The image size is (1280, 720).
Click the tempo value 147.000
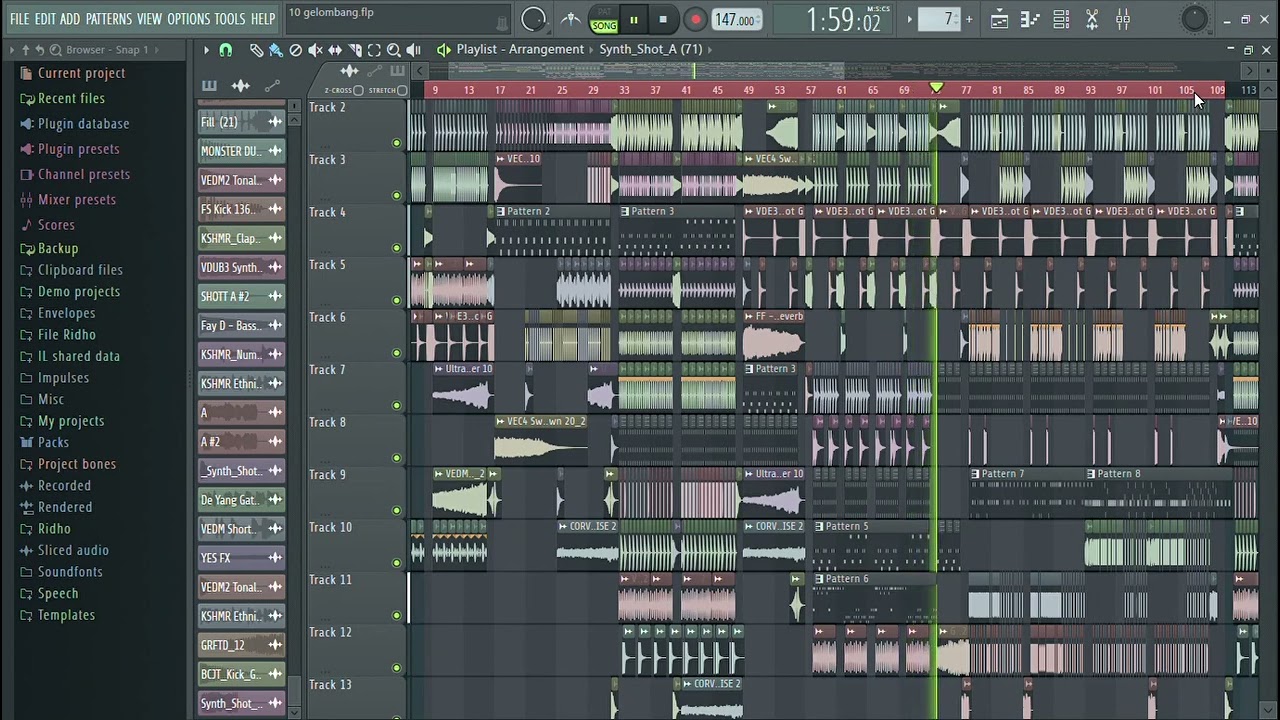(735, 20)
